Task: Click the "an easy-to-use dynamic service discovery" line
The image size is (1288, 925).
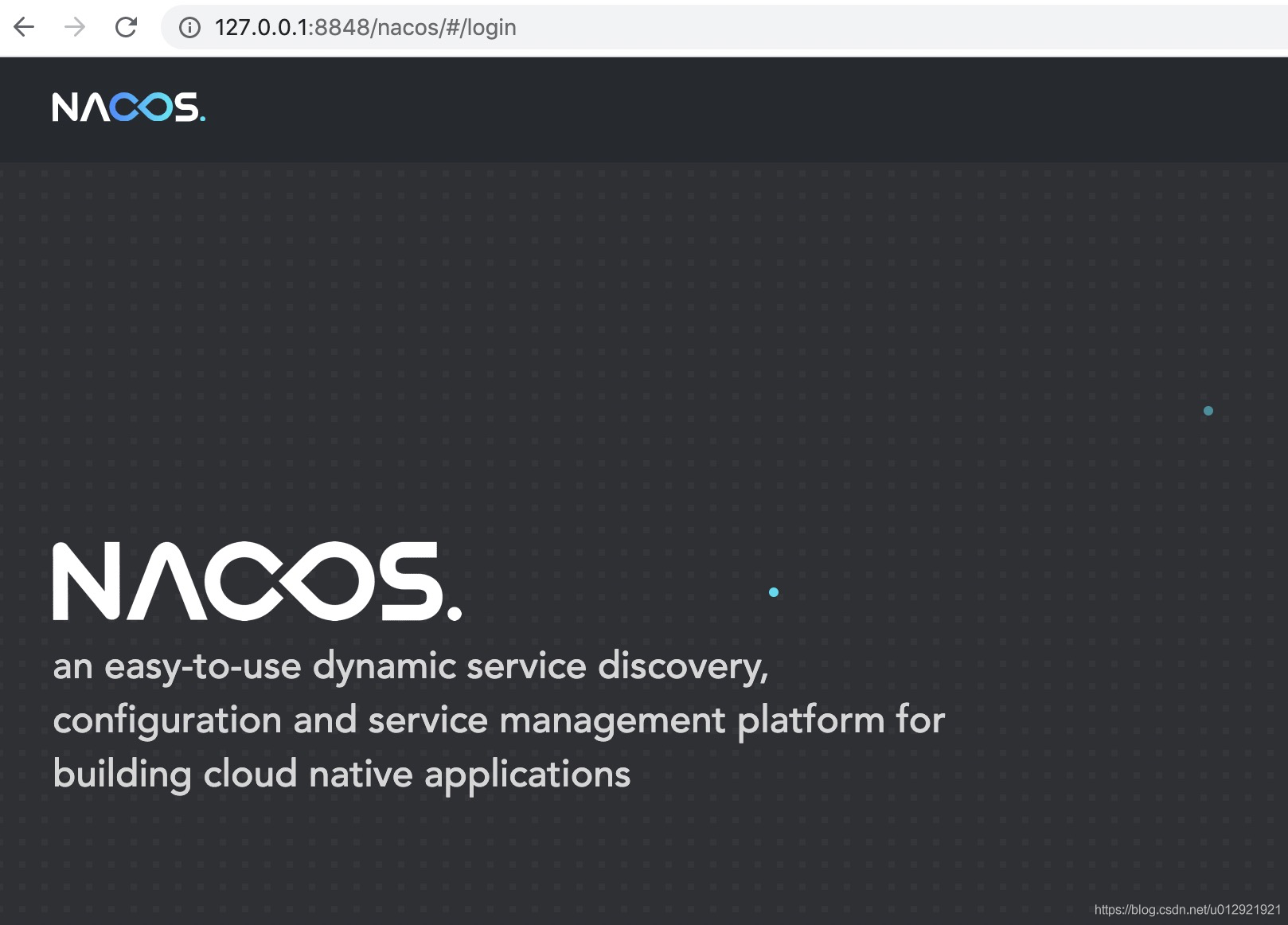Action: tap(410, 665)
